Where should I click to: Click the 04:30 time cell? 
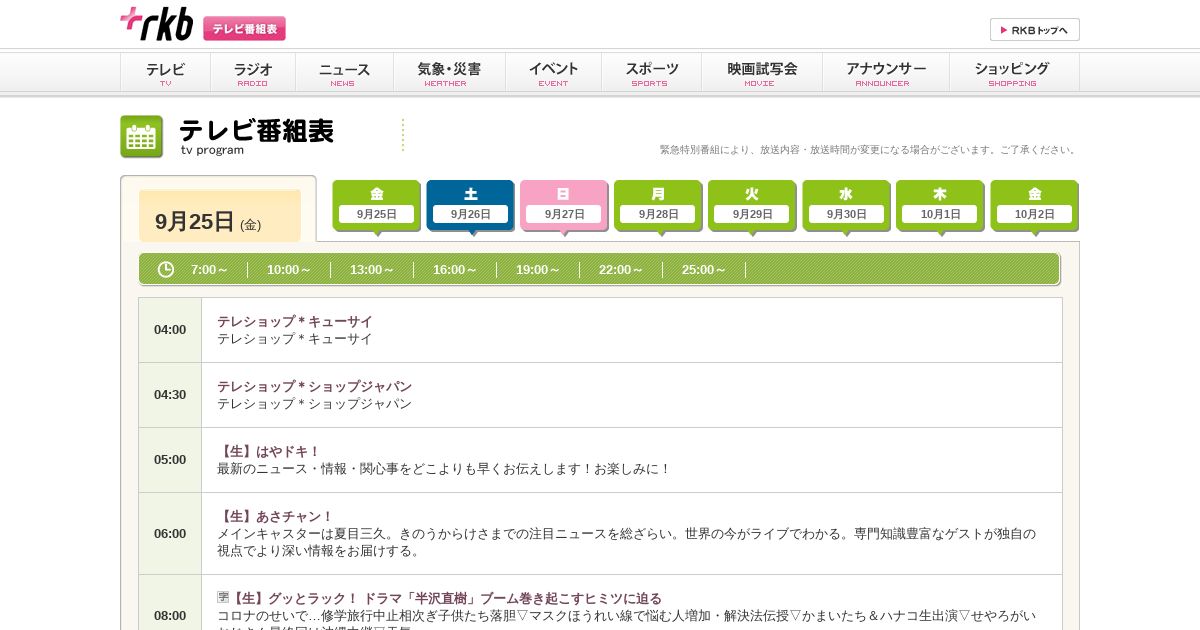pyautogui.click(x=170, y=395)
